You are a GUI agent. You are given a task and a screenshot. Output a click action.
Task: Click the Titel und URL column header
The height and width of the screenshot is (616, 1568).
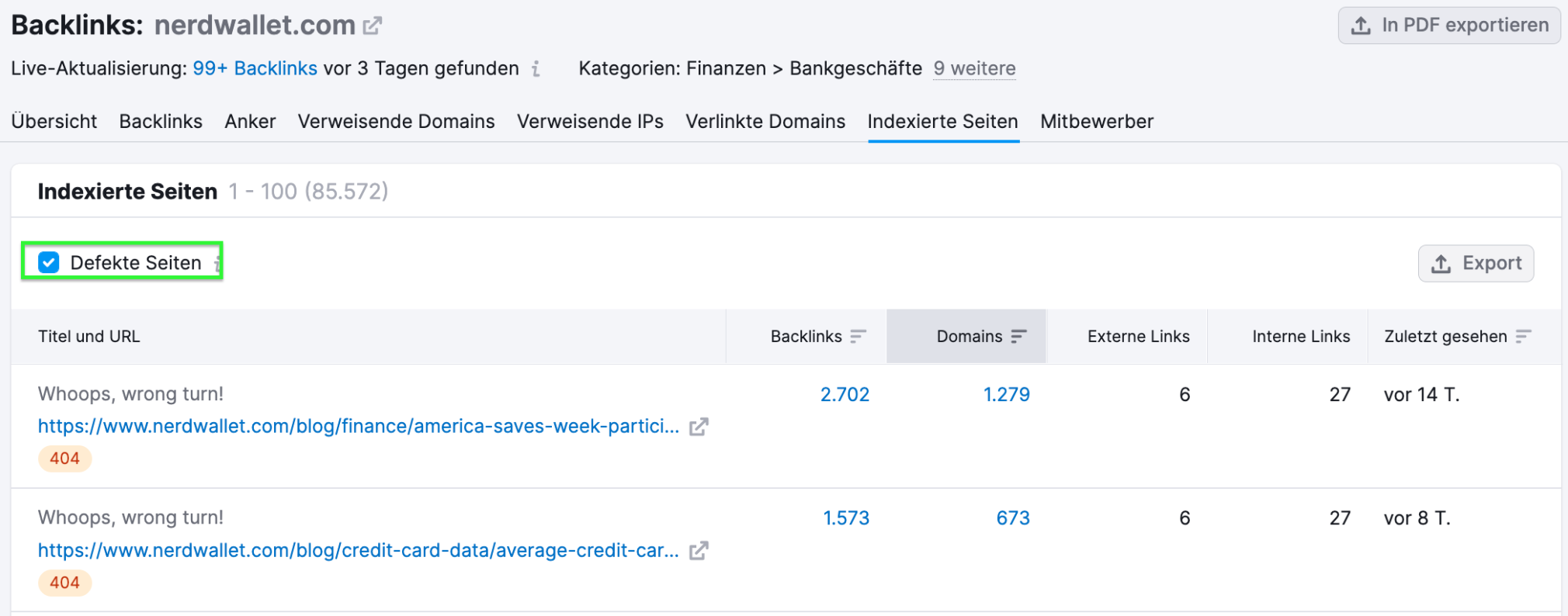pyautogui.click(x=89, y=337)
